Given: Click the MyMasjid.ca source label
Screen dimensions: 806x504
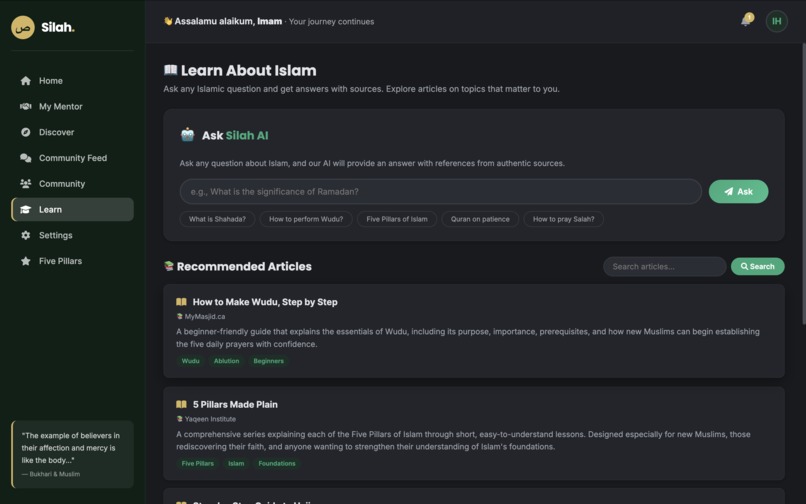Looking at the screenshot, I should tap(205, 316).
